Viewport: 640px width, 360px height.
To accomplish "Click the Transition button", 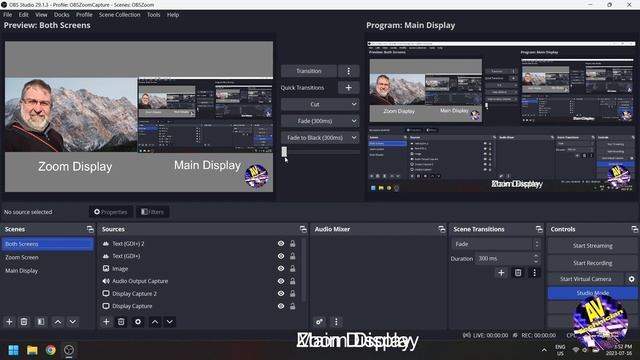I will pyautogui.click(x=309, y=71).
